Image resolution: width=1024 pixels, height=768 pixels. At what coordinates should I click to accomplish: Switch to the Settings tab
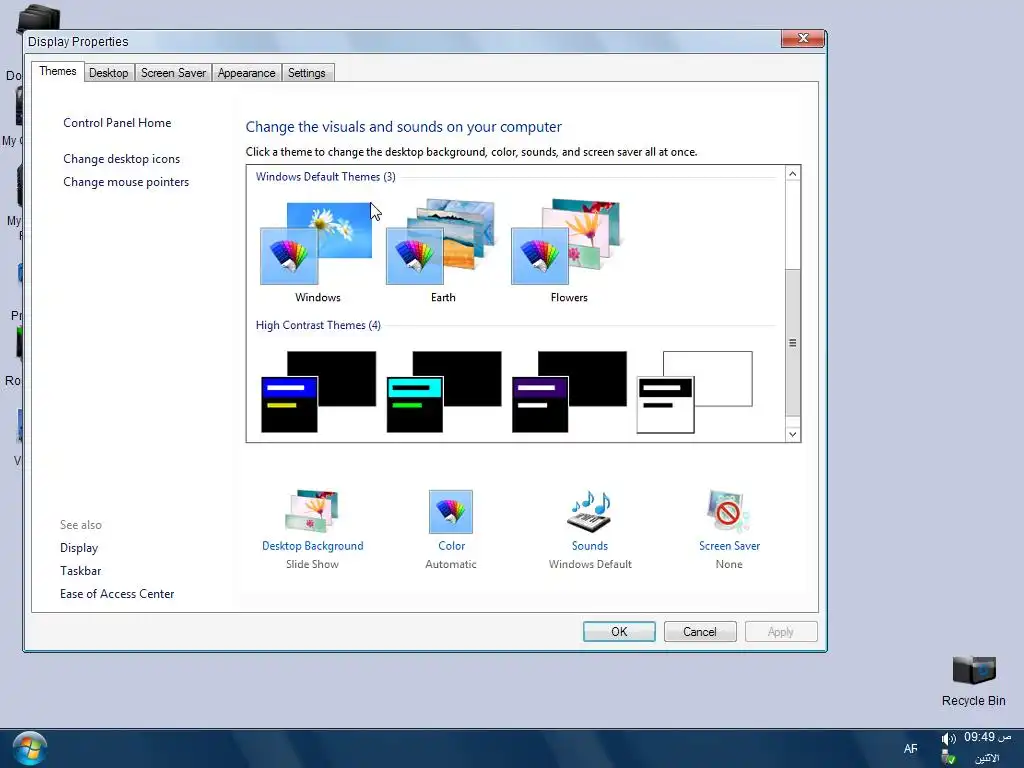[306, 72]
